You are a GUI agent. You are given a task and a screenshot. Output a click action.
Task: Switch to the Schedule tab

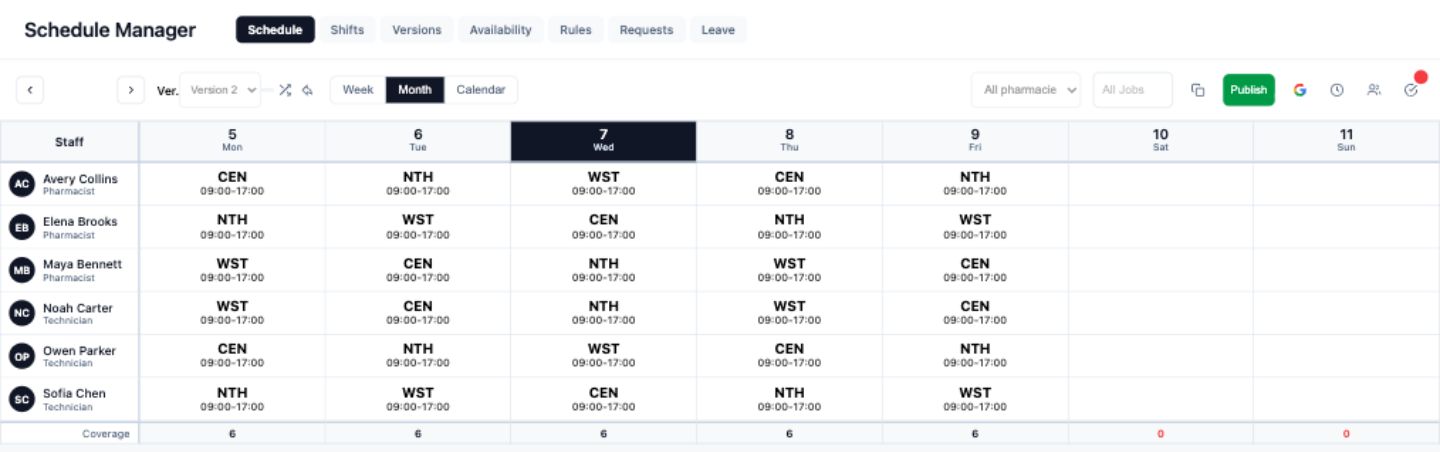click(x=275, y=30)
